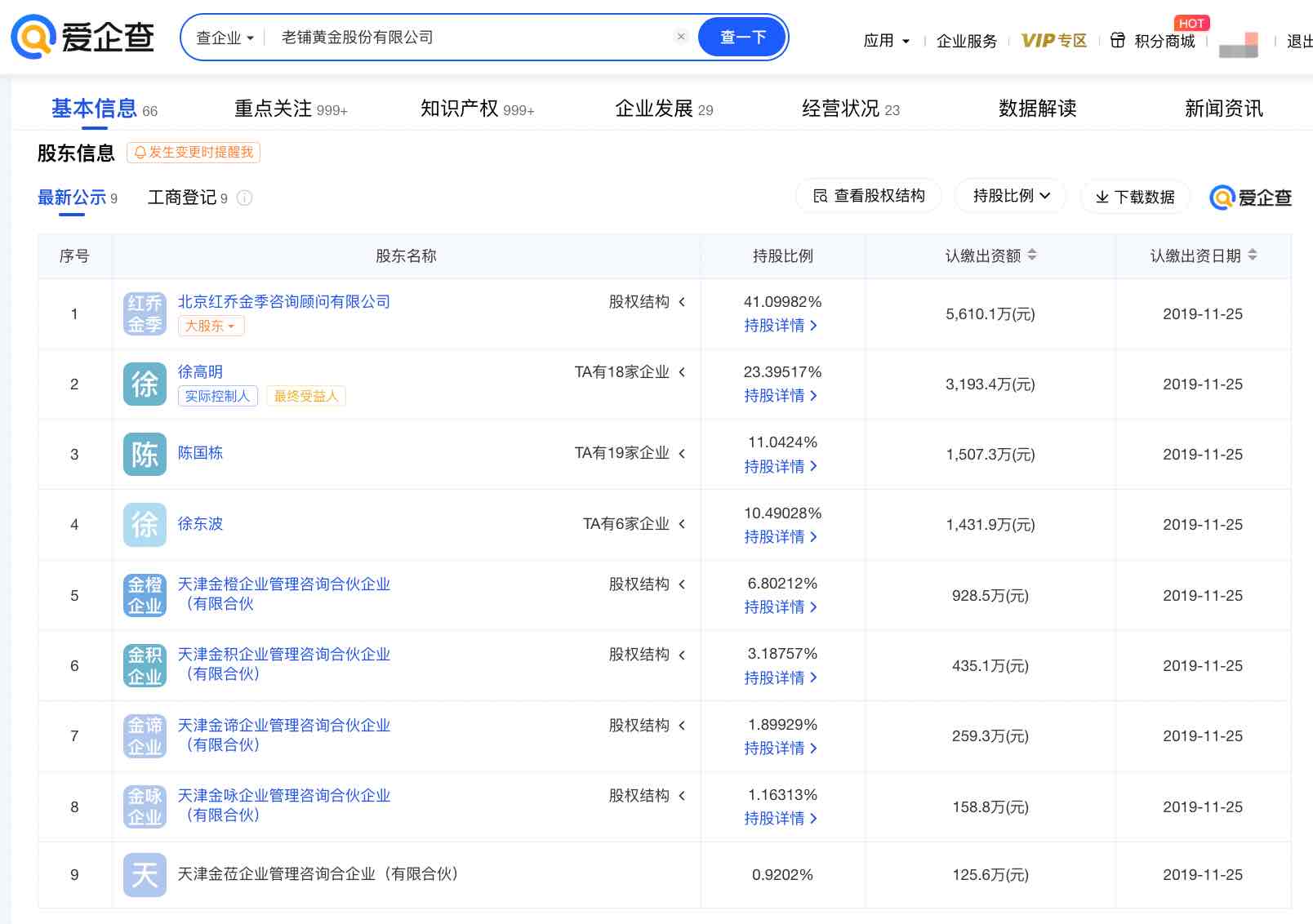Switch to the 基本信息 tab

104,109
